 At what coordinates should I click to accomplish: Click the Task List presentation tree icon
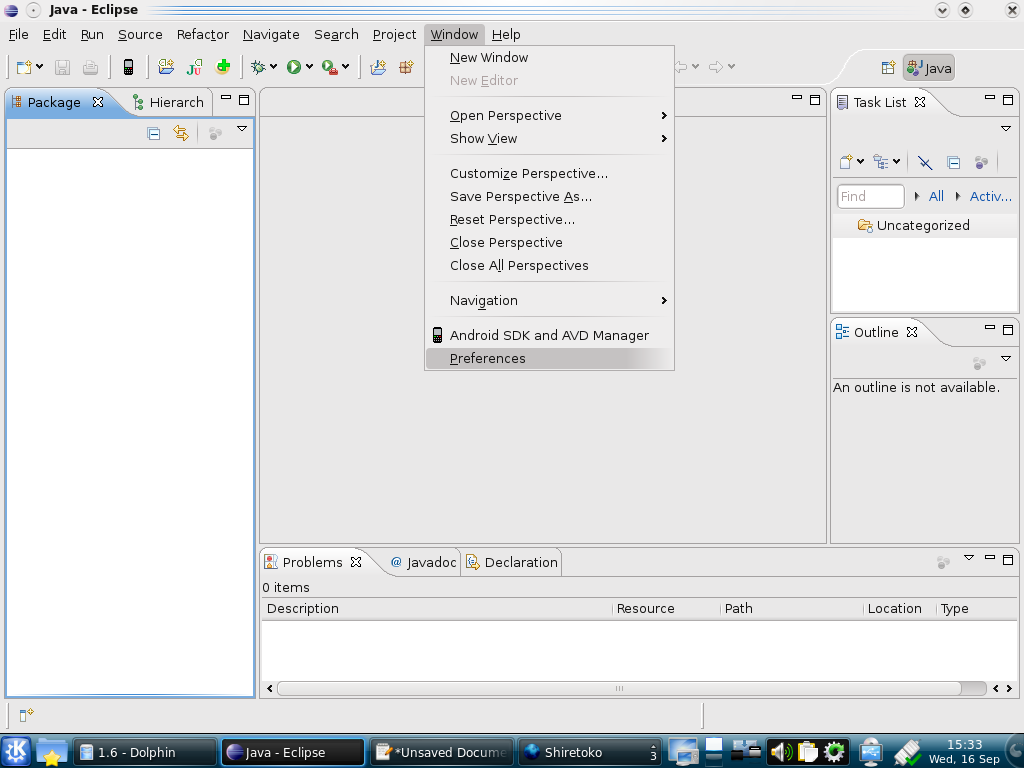point(881,161)
